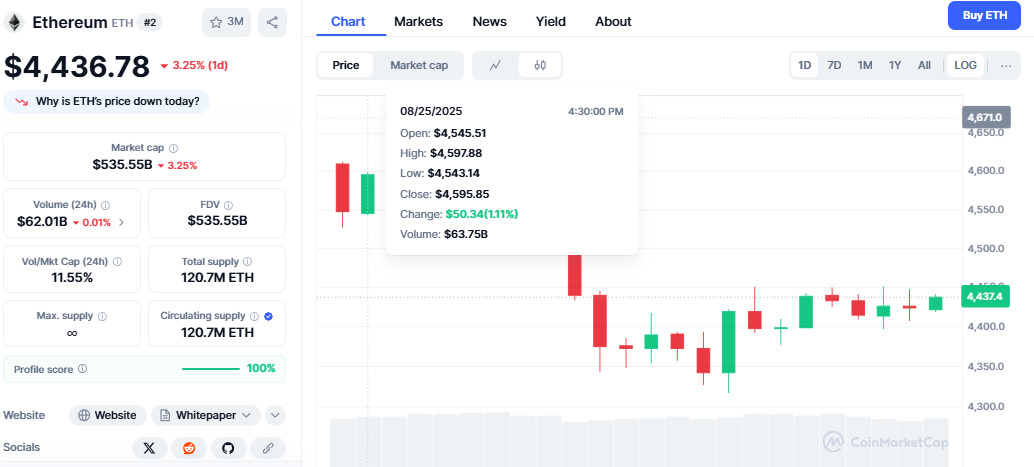Click the 100% profile score value
Screen dimensions: 1034x467
pyautogui.click(x=261, y=369)
